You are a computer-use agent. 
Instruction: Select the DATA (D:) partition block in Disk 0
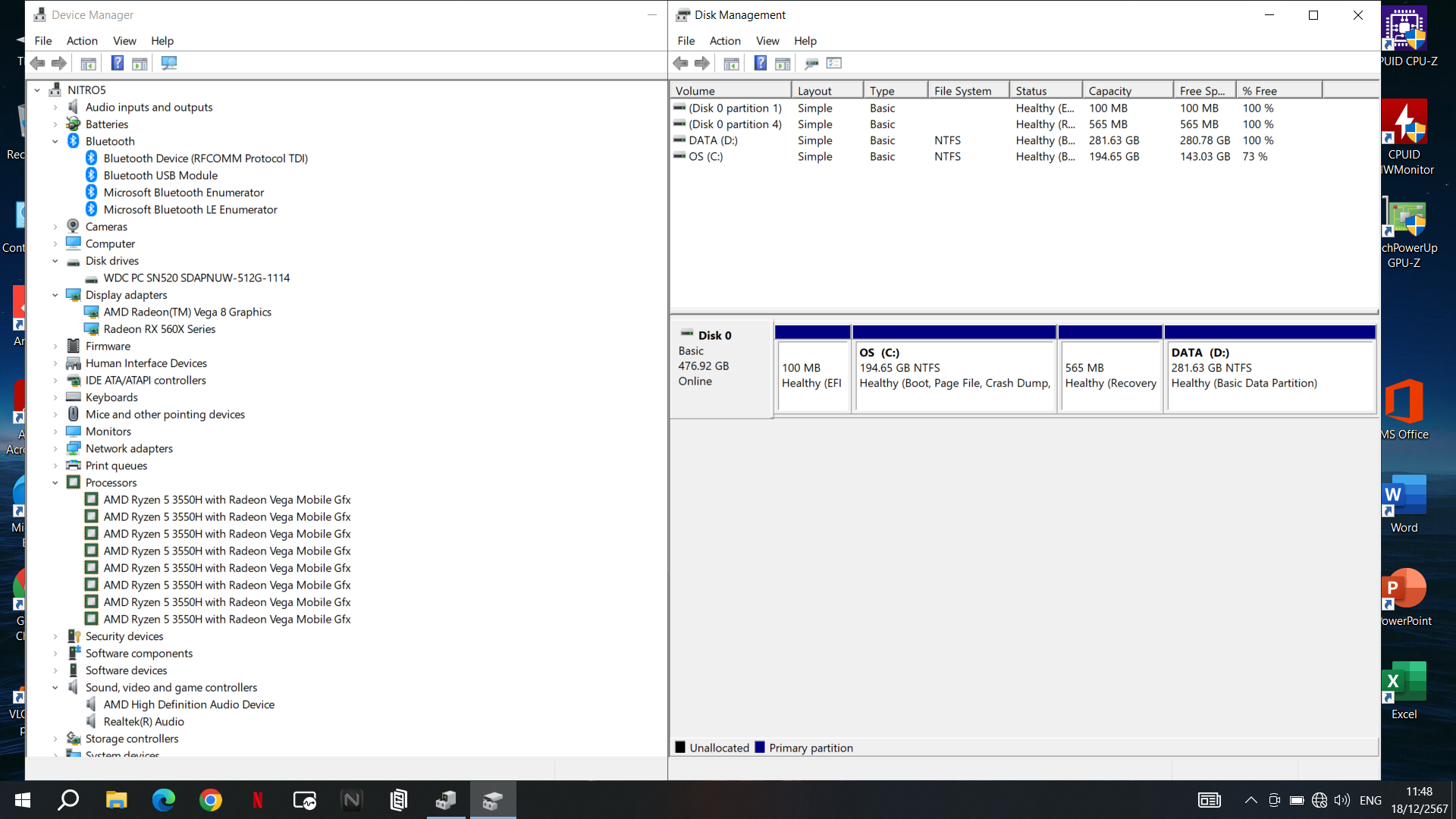click(x=1270, y=370)
